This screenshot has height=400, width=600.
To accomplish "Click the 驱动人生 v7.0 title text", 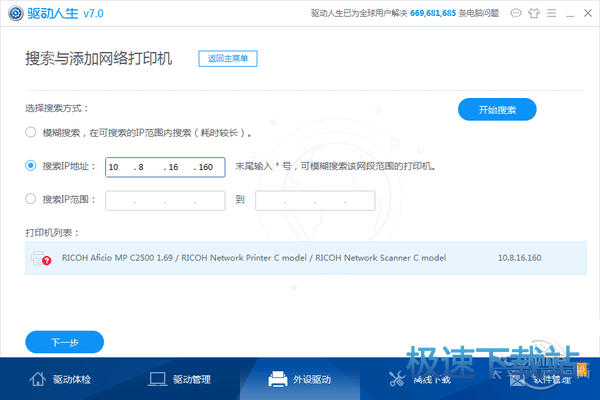I will coord(65,13).
